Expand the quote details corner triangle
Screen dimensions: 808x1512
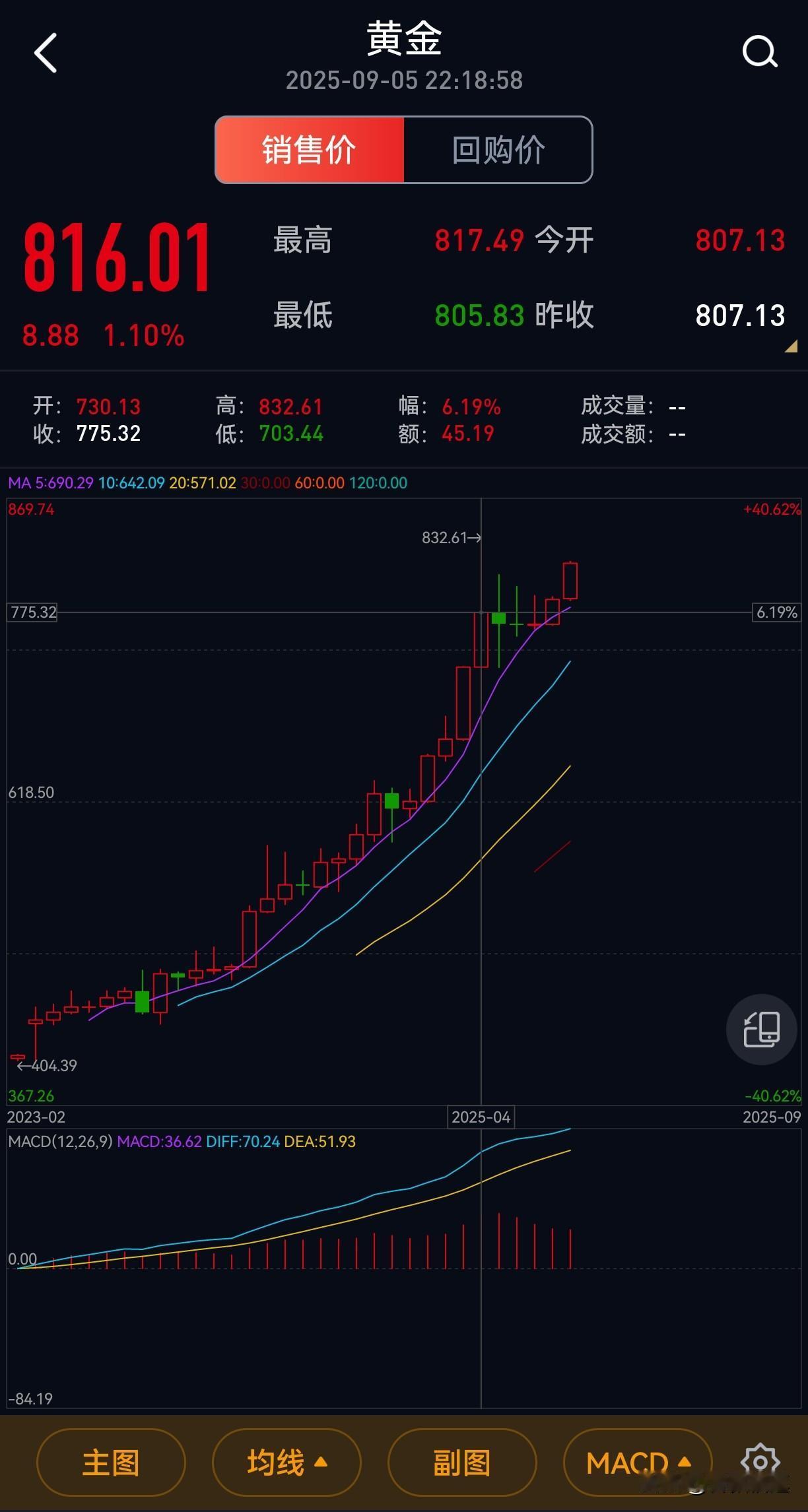[791, 346]
